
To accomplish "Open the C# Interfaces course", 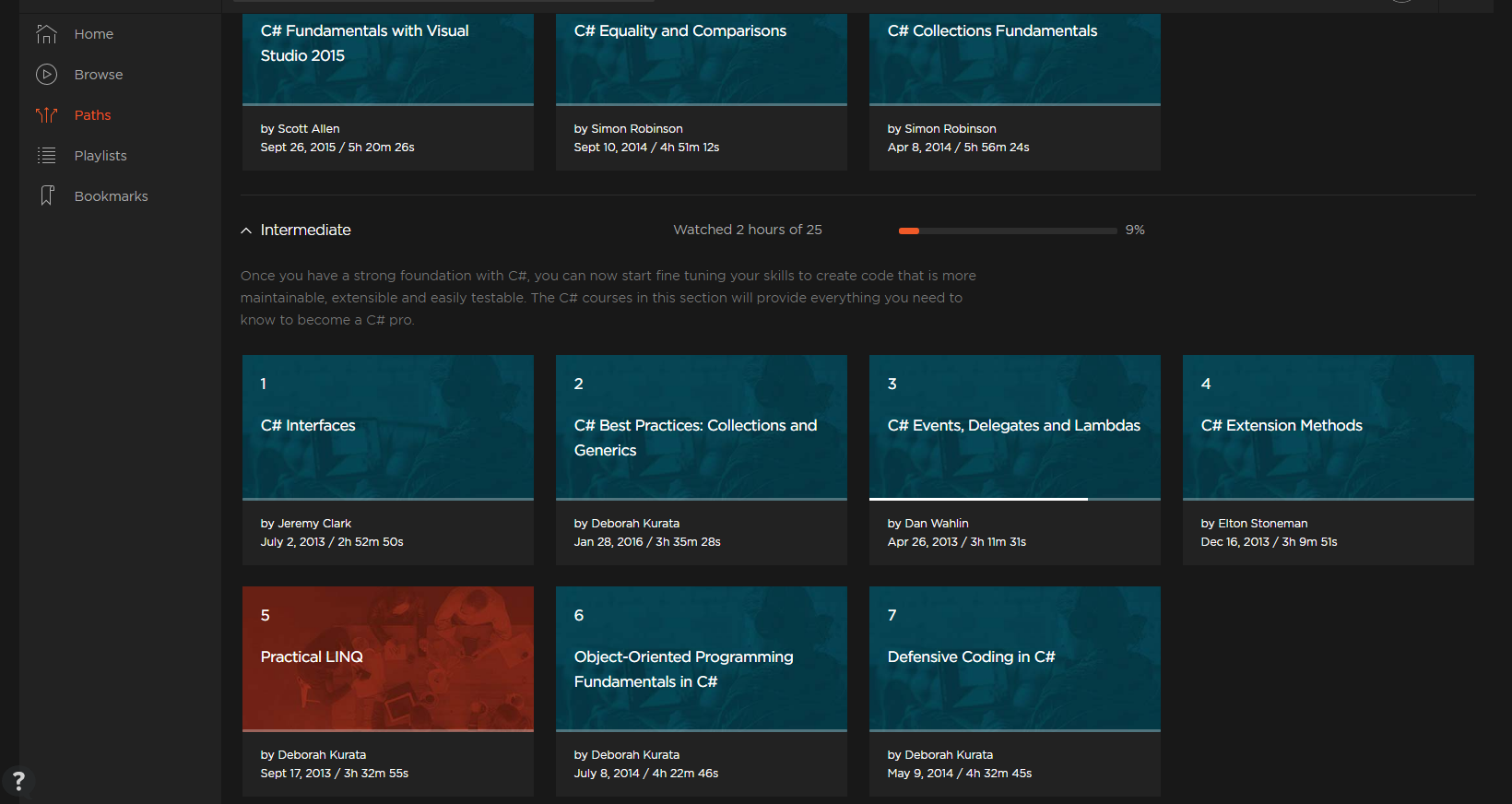I will point(387,427).
